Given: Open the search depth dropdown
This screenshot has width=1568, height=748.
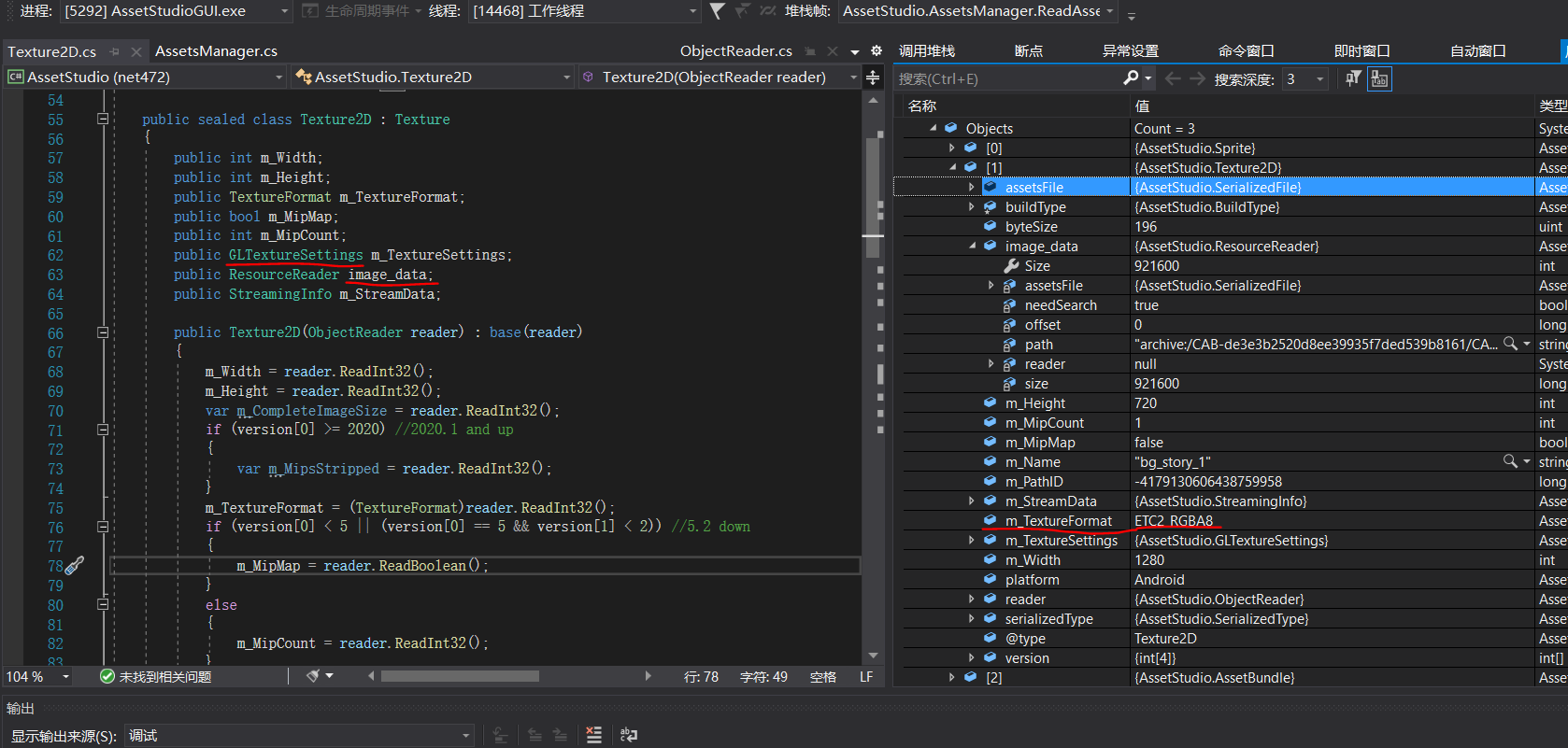Looking at the screenshot, I should [1319, 79].
